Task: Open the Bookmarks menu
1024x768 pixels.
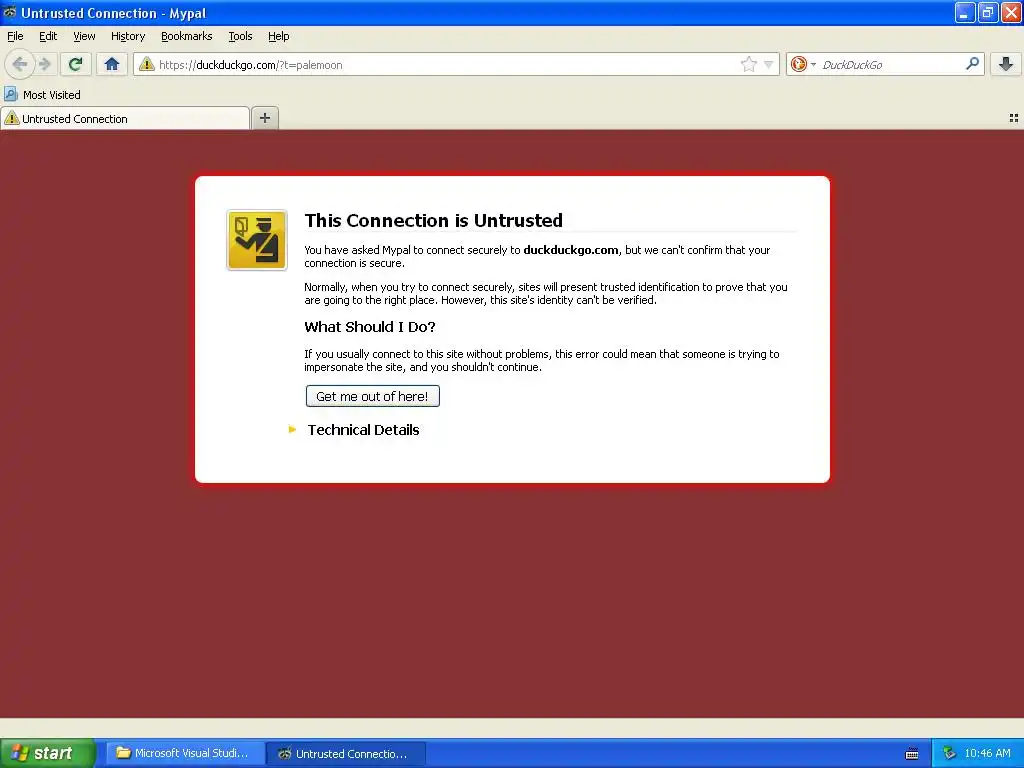Action: pyautogui.click(x=187, y=37)
